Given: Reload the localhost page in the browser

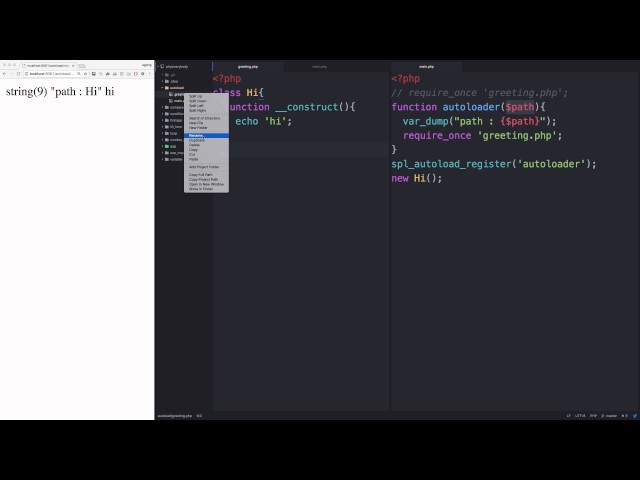Looking at the screenshot, I should tap(19, 73).
